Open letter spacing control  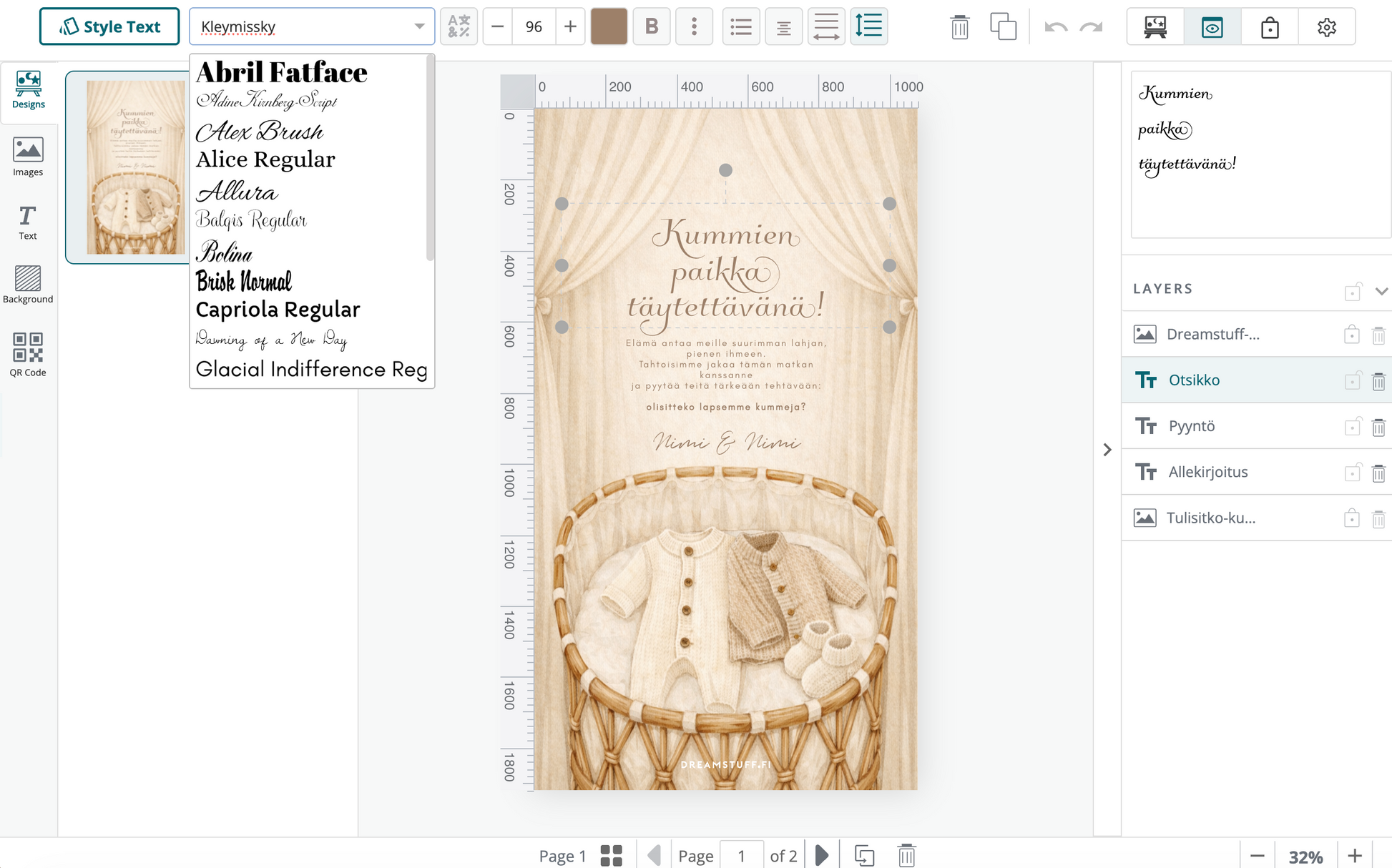[x=826, y=26]
